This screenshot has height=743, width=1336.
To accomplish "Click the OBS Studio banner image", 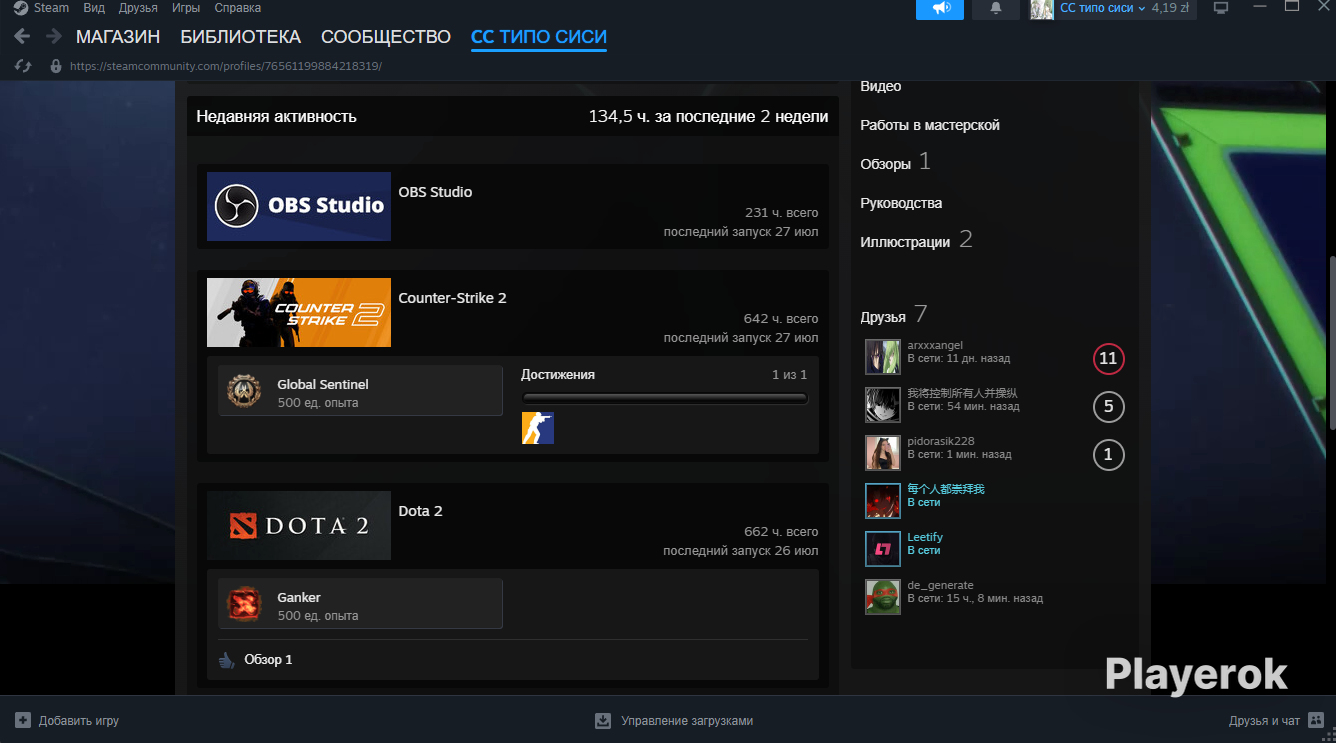I will point(299,206).
